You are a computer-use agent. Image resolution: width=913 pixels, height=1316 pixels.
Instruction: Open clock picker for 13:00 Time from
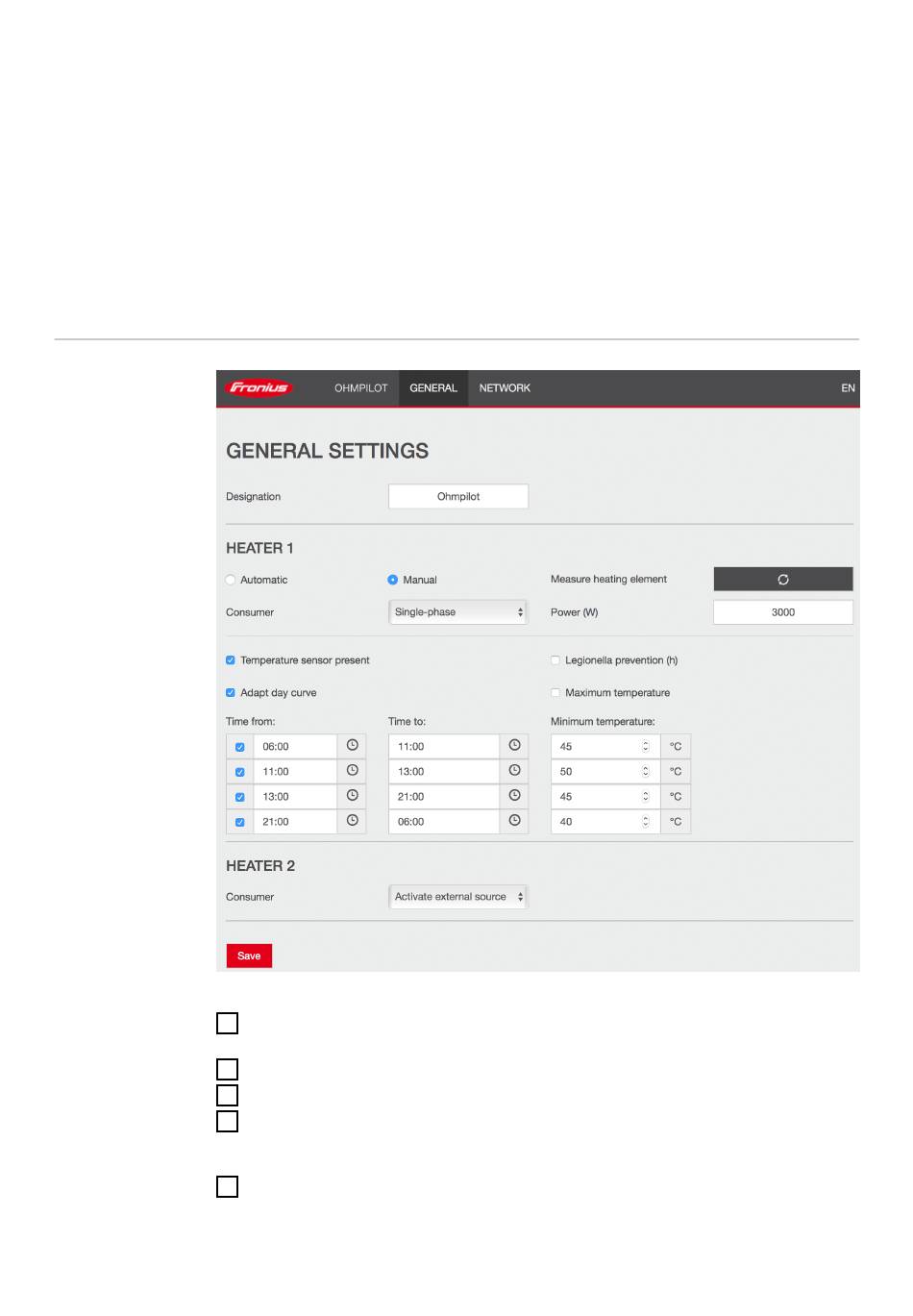(x=353, y=796)
